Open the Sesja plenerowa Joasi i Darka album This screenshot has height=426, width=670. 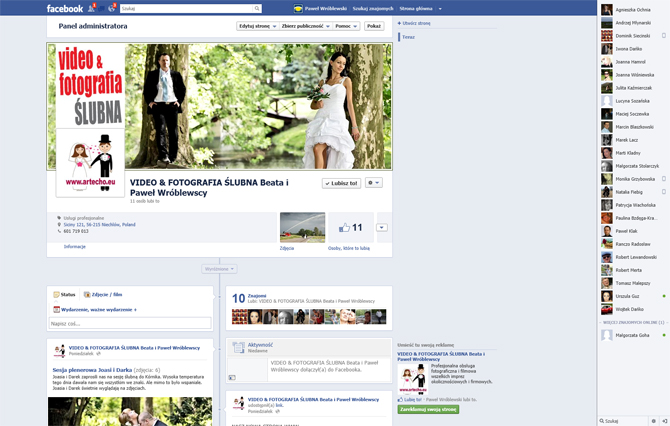point(92,370)
